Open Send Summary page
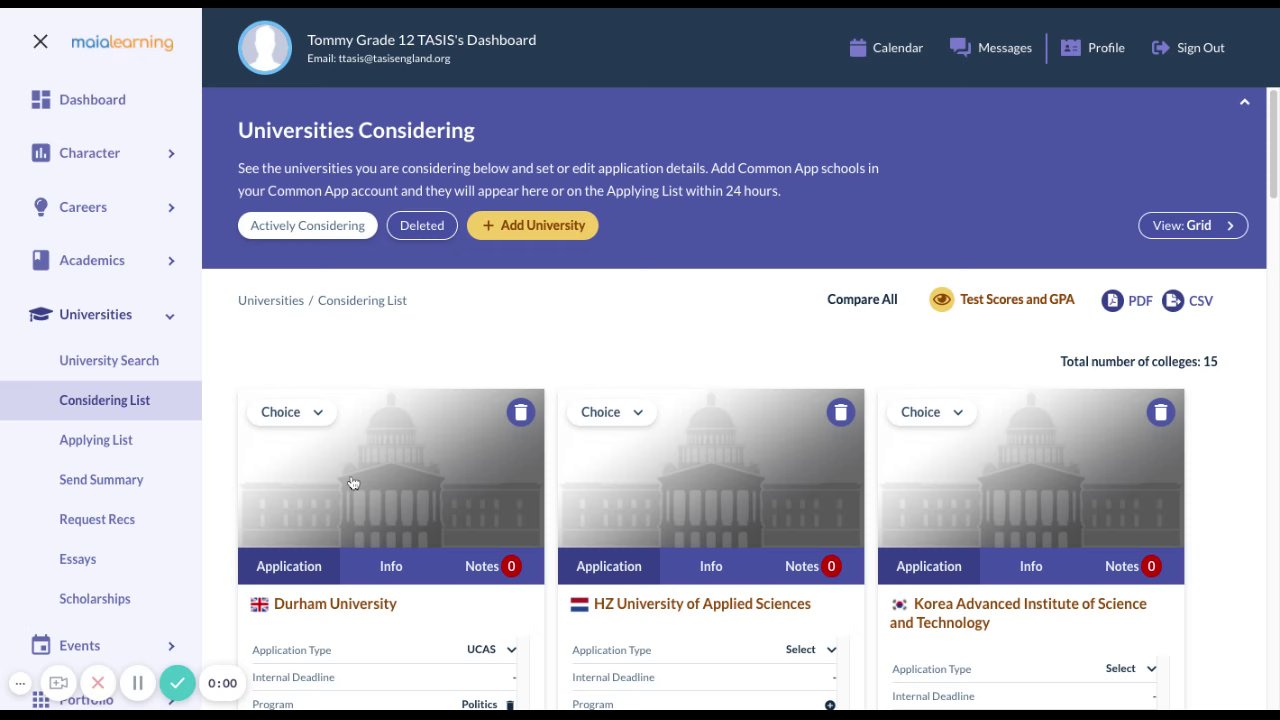The width and height of the screenshot is (1280, 720). 101,480
